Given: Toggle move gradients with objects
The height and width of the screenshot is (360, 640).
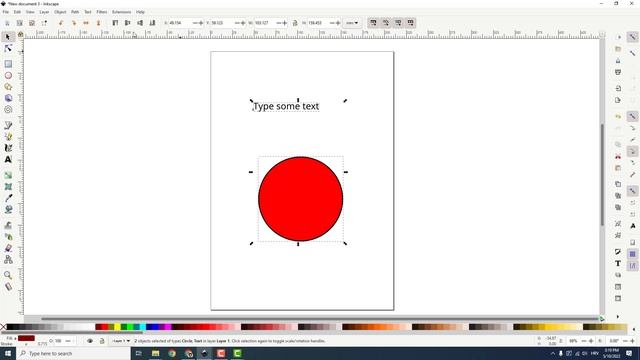Looking at the screenshot, I should click(398, 23).
